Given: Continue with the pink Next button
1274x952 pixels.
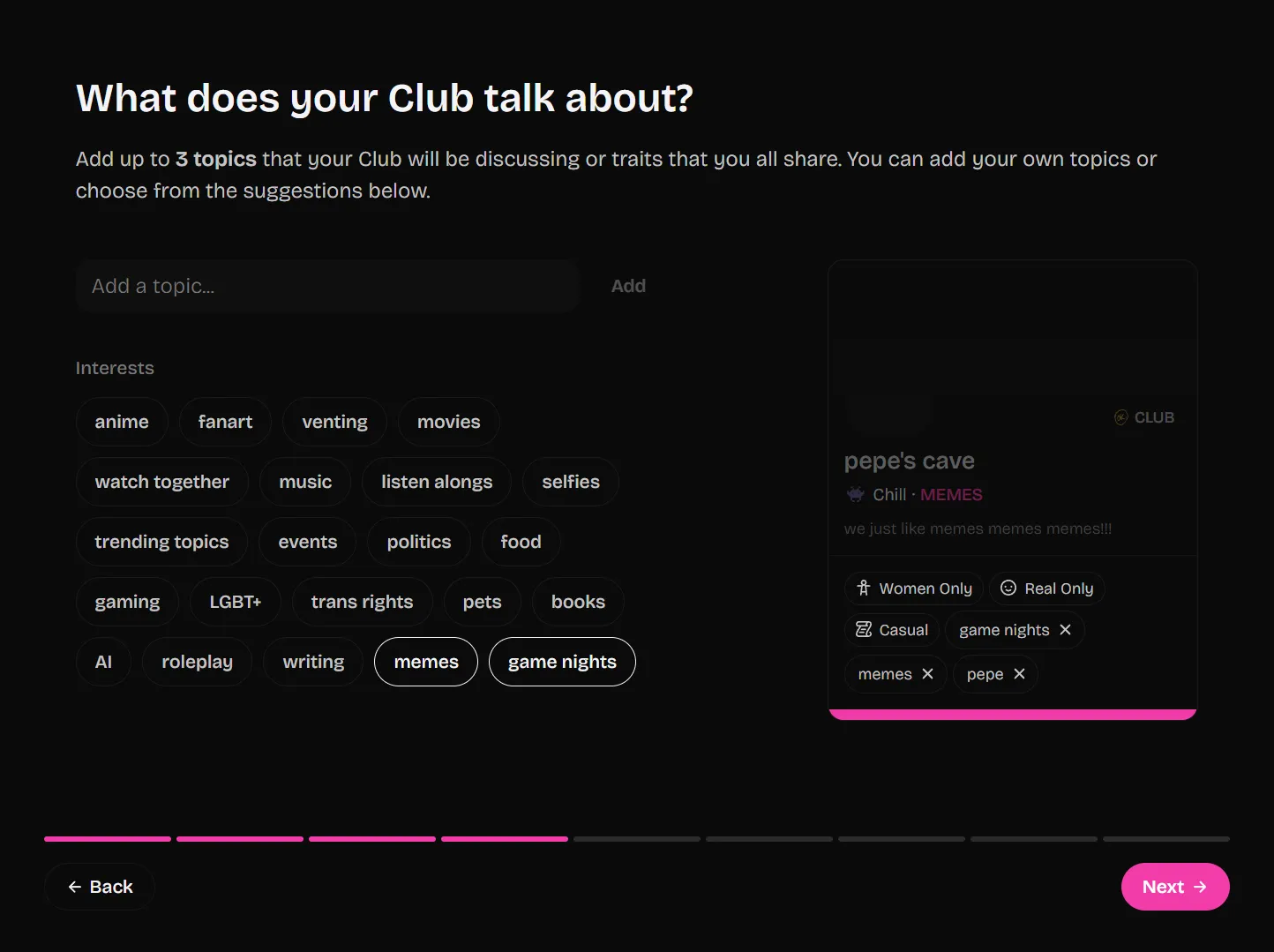Looking at the screenshot, I should (1175, 887).
